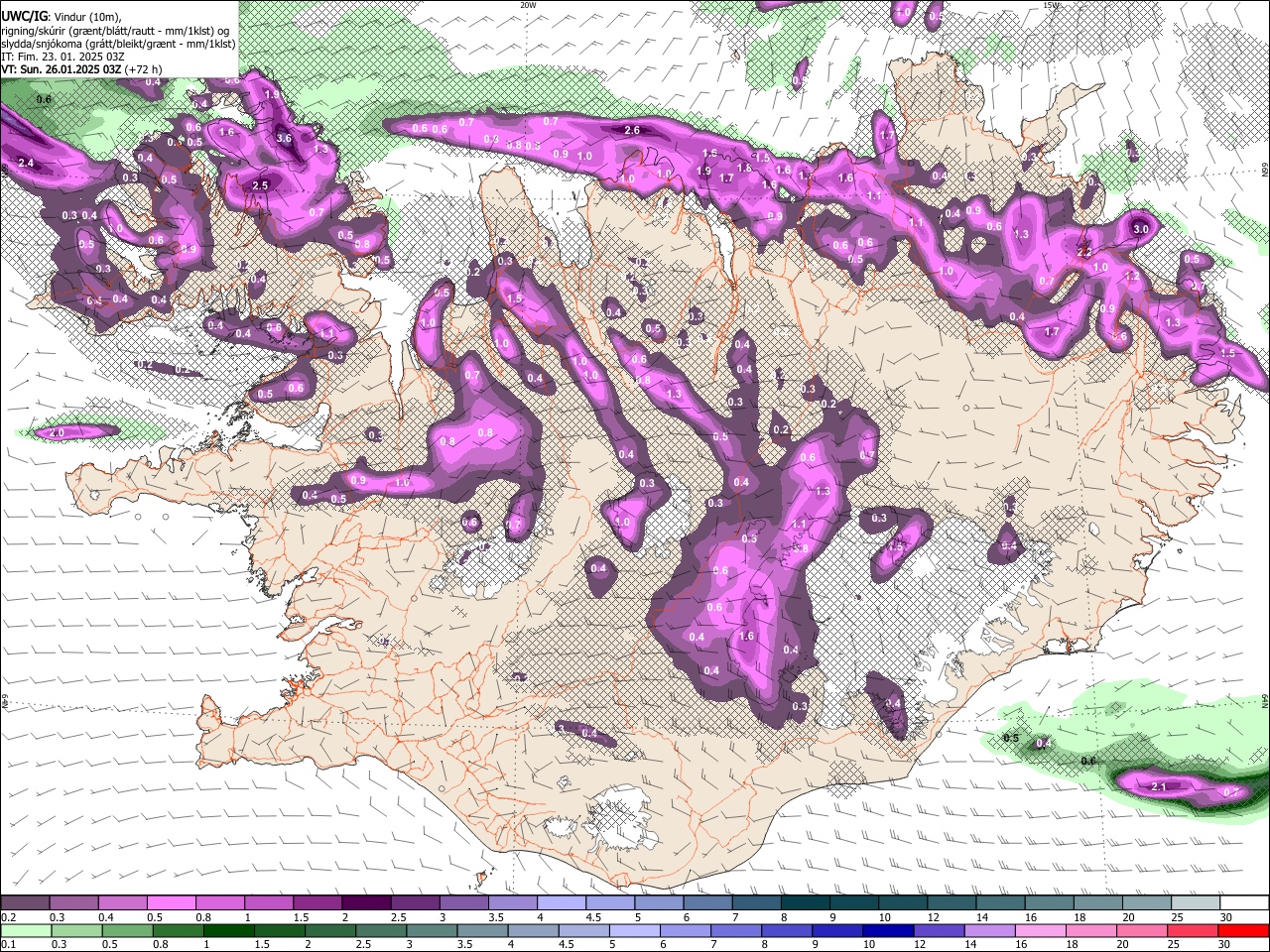The width and height of the screenshot is (1270, 952).
Task: Click the '12' label on the green-to-red rain scale
Action: point(919,944)
